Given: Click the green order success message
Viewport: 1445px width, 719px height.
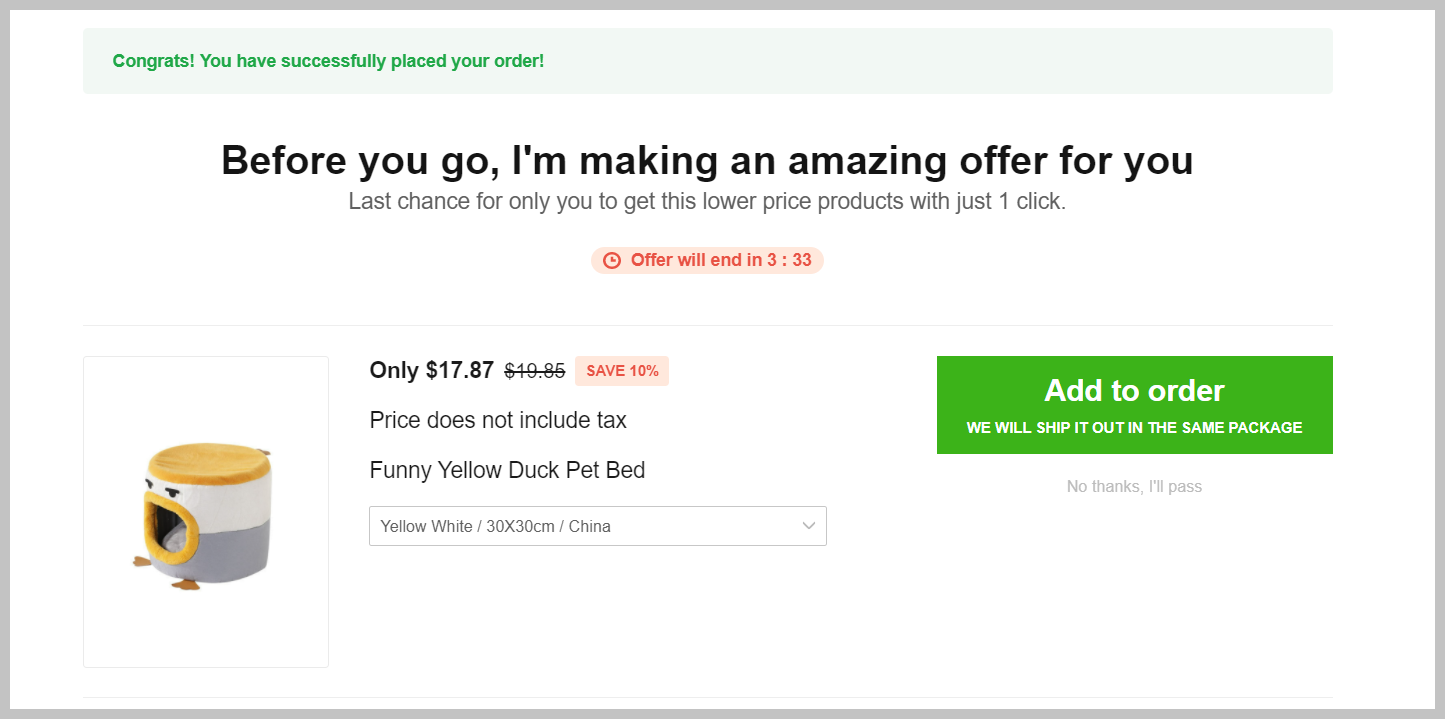Looking at the screenshot, I should 328,61.
